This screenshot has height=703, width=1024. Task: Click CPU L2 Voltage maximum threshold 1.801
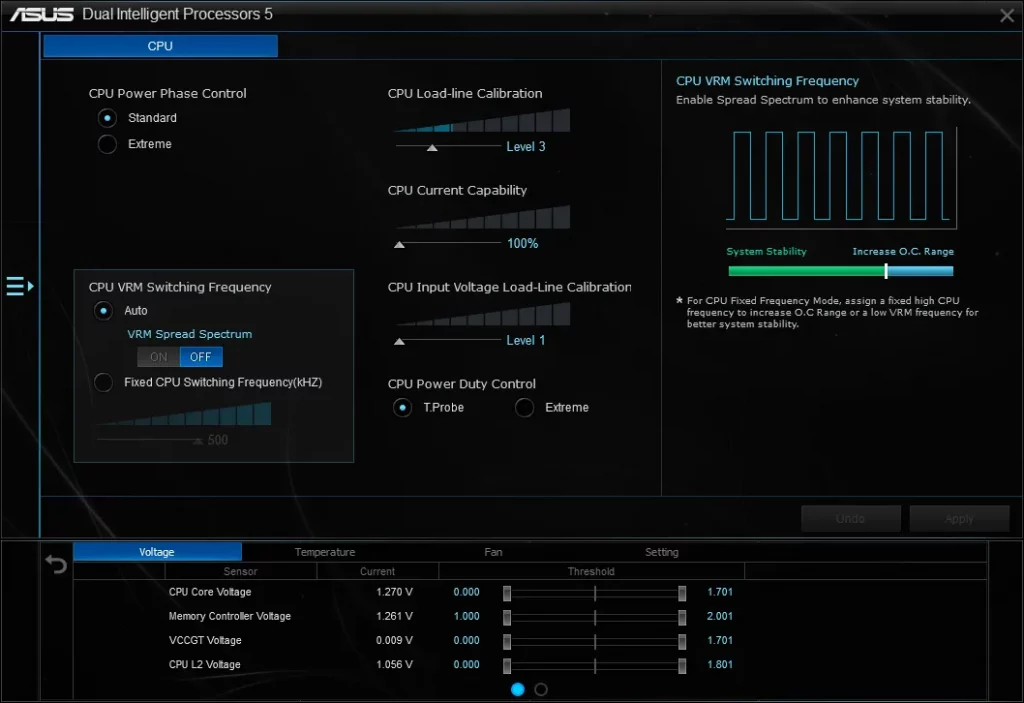point(720,665)
